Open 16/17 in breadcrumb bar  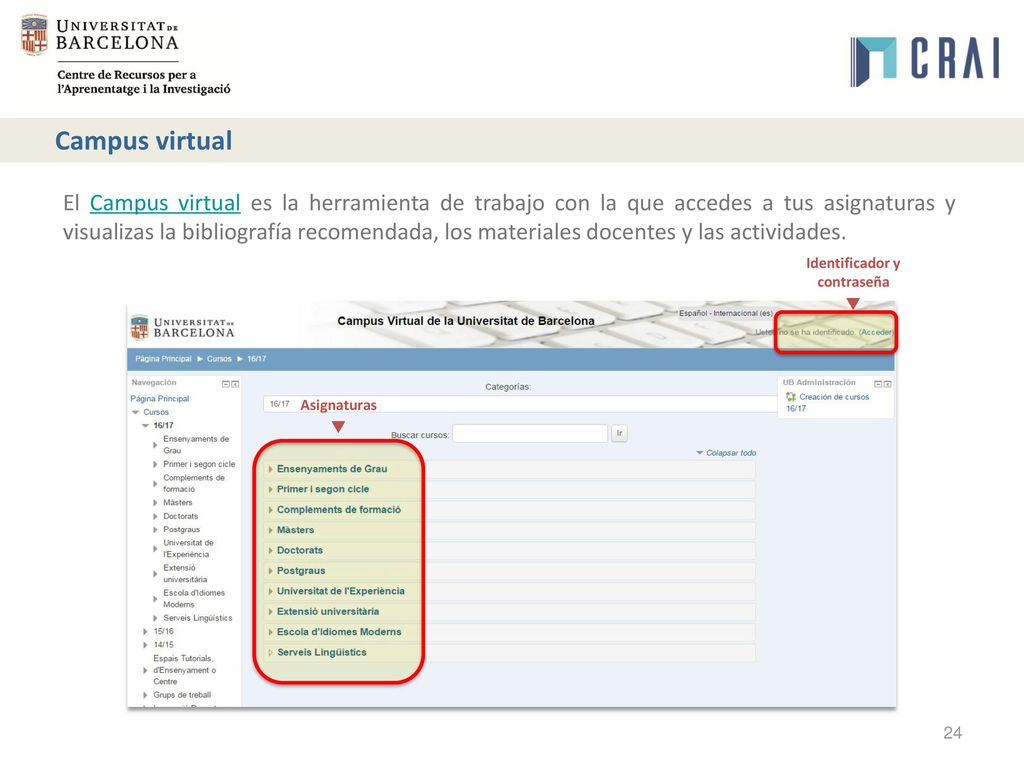[257, 359]
